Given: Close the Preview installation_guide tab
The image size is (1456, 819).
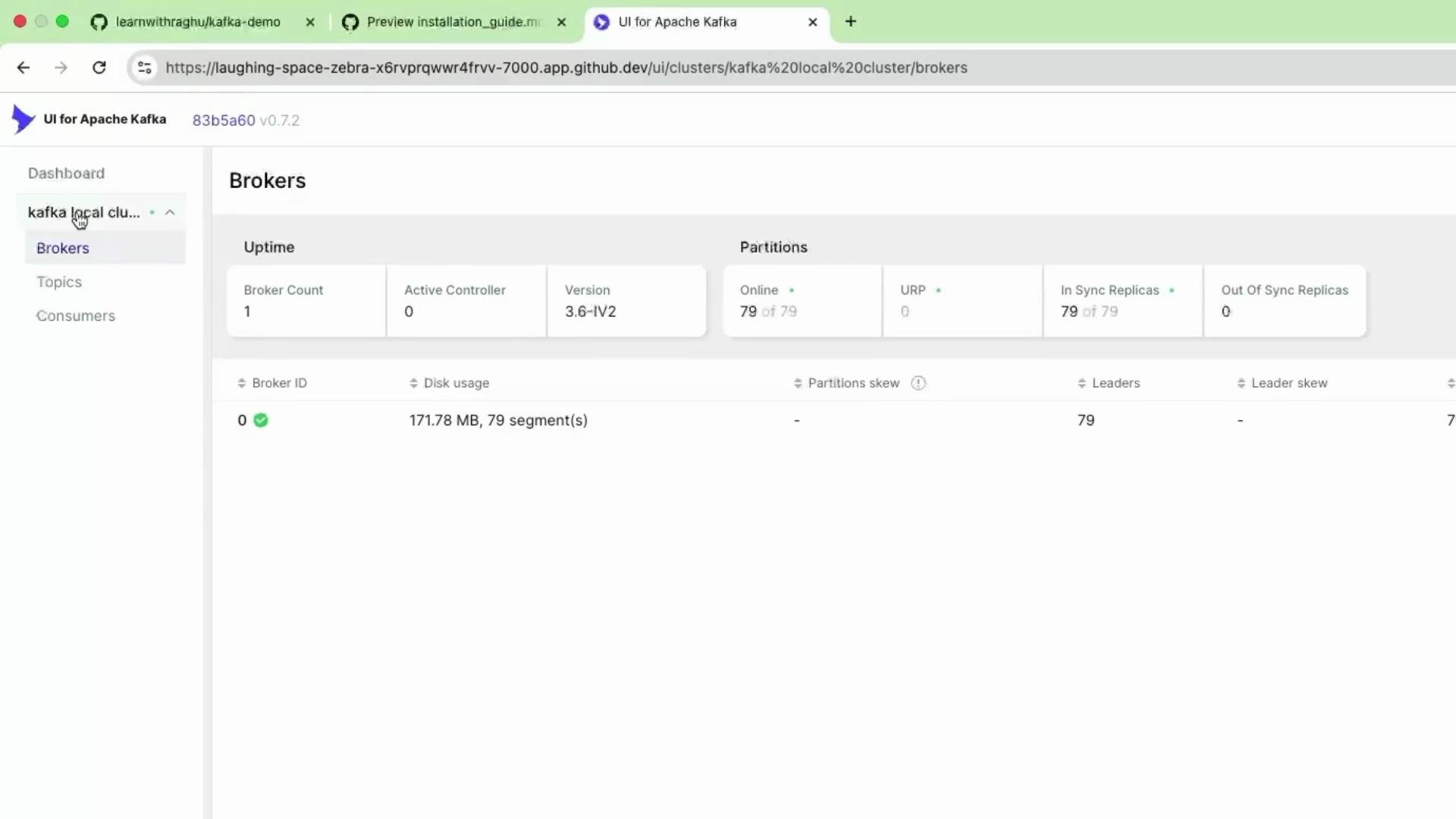Looking at the screenshot, I should 561,22.
